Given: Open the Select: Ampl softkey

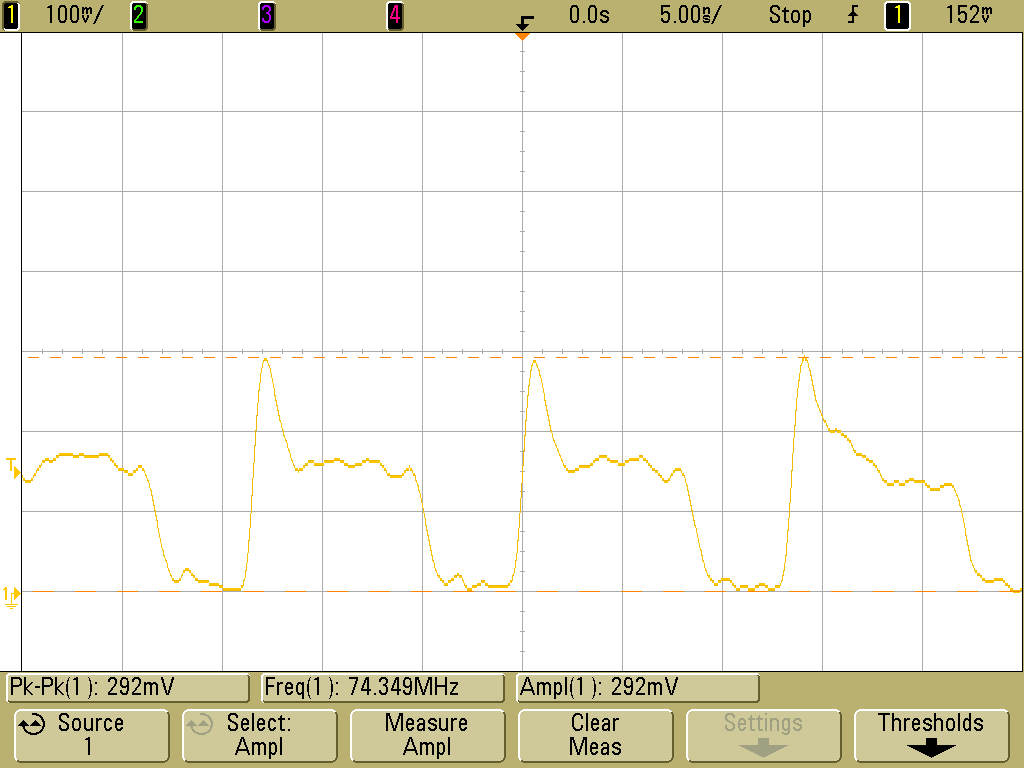Looking at the screenshot, I should tap(259, 736).
